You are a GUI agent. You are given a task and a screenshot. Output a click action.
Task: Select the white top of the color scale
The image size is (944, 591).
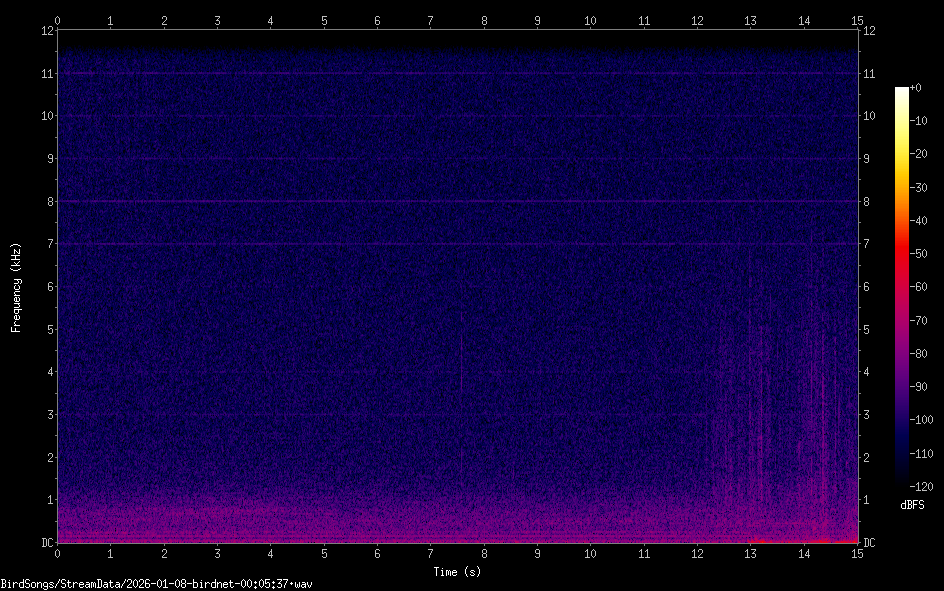[902, 91]
